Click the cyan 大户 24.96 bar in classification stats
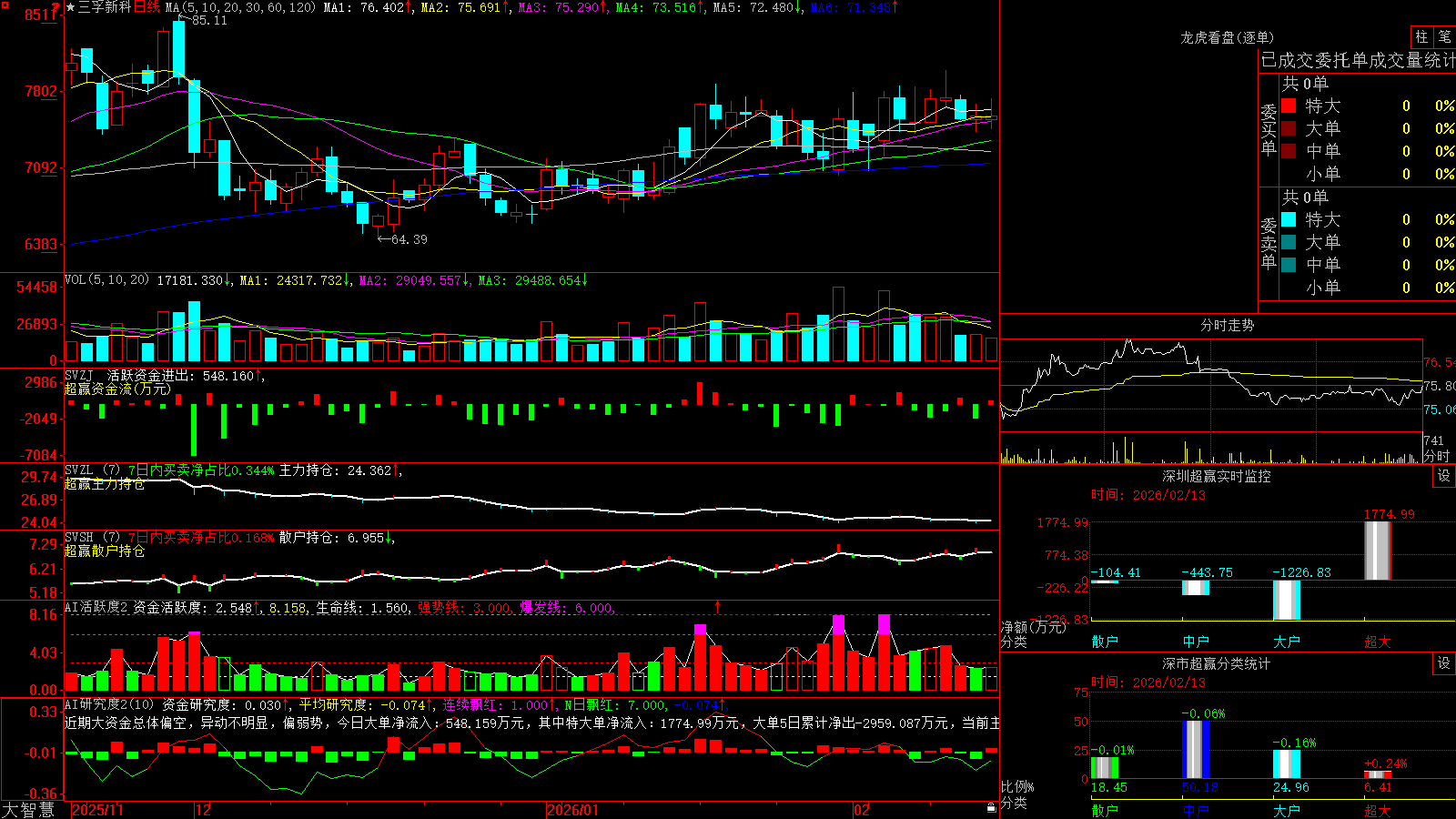Viewport: 1456px width, 819px height. (1287, 763)
